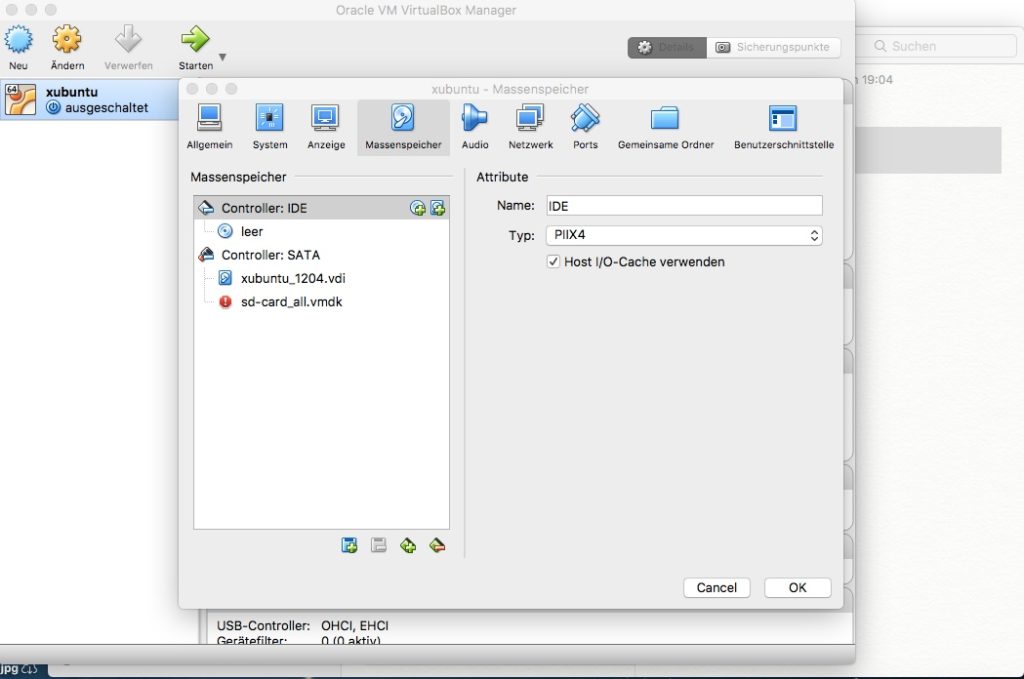Open the Allgemein settings tab

coord(210,127)
